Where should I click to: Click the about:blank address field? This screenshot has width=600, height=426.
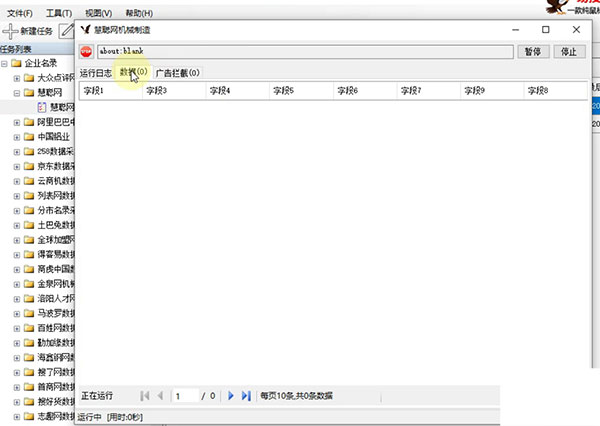point(305,51)
